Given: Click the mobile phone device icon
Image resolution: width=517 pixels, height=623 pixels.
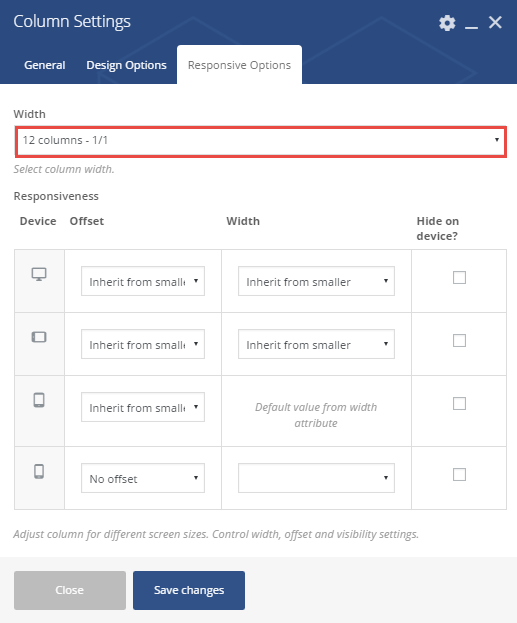Looking at the screenshot, I should coord(39,472).
